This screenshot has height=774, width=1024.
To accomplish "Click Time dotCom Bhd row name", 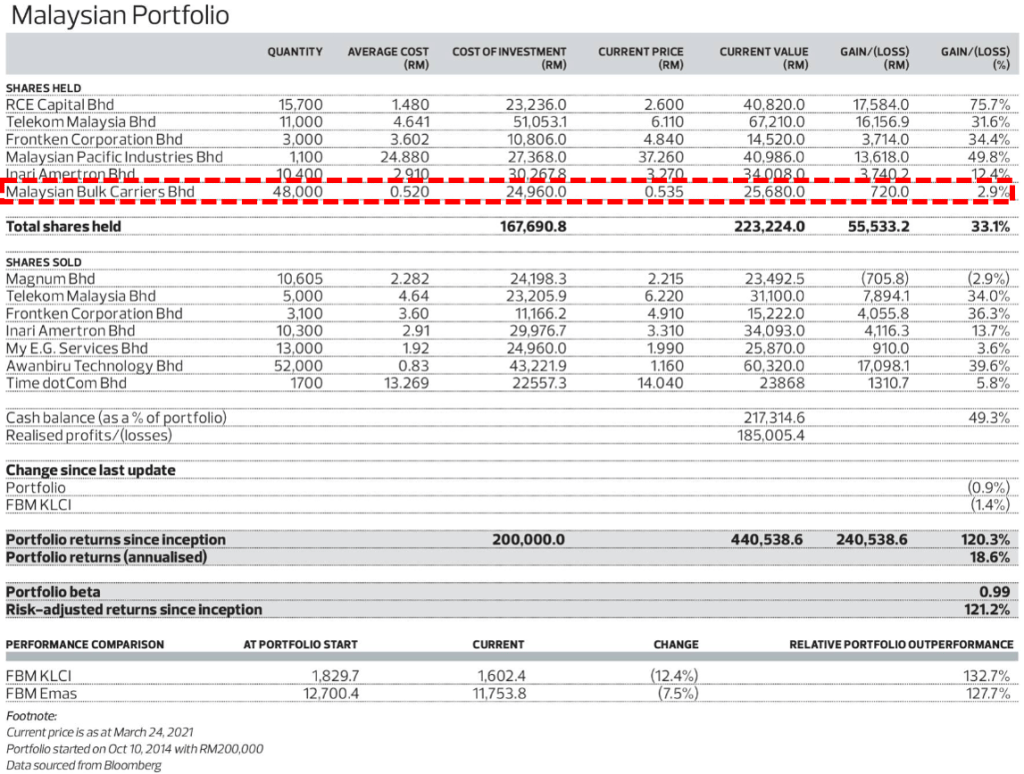I will coord(67,383).
